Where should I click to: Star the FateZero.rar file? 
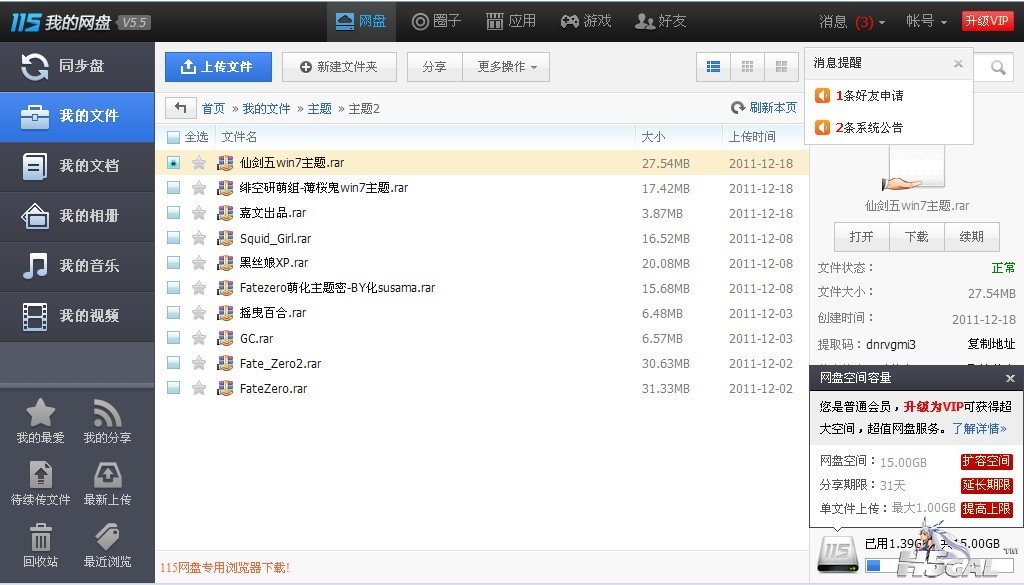(x=199, y=388)
